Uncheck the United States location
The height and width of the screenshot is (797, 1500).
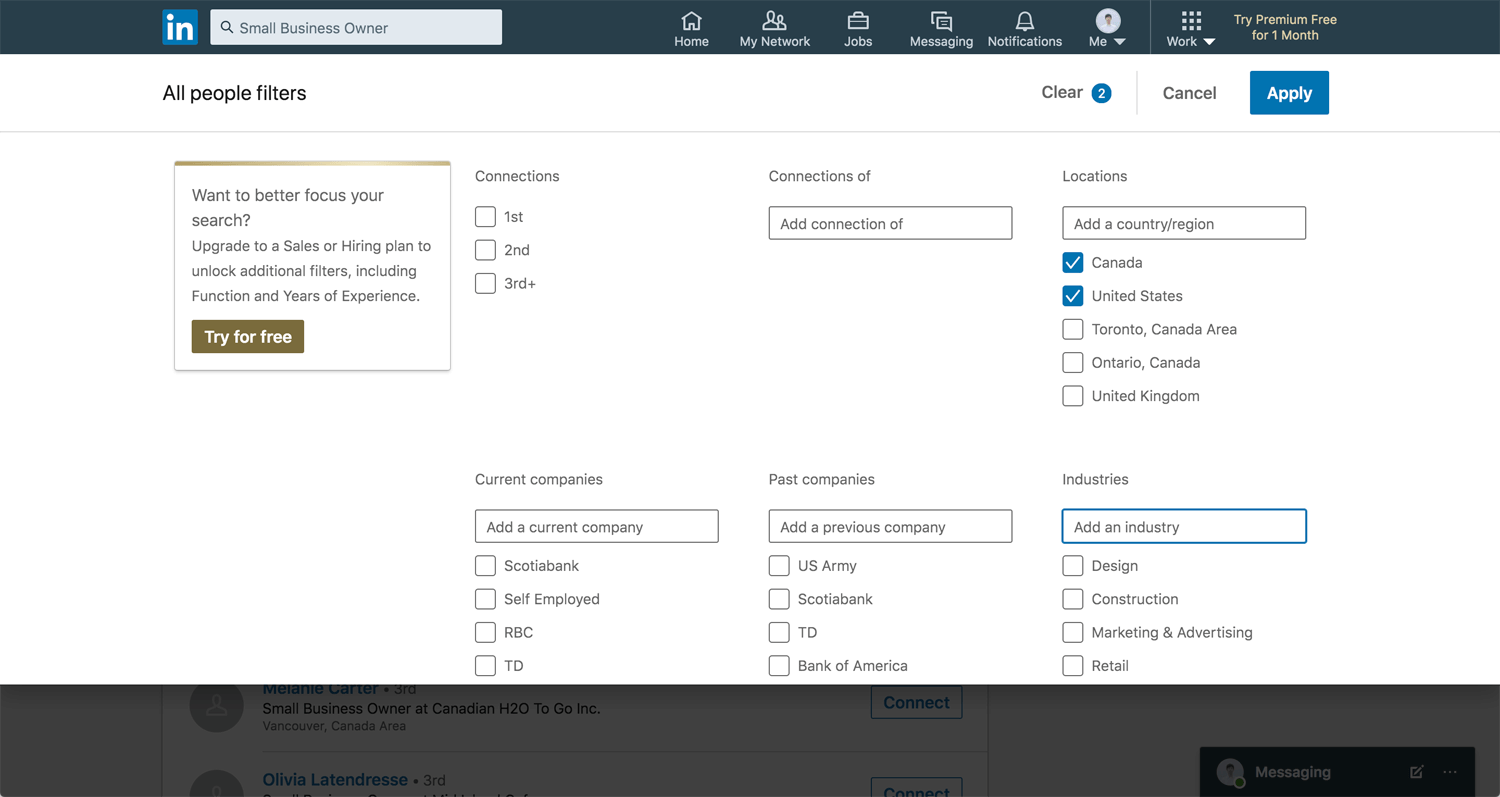[1073, 296]
